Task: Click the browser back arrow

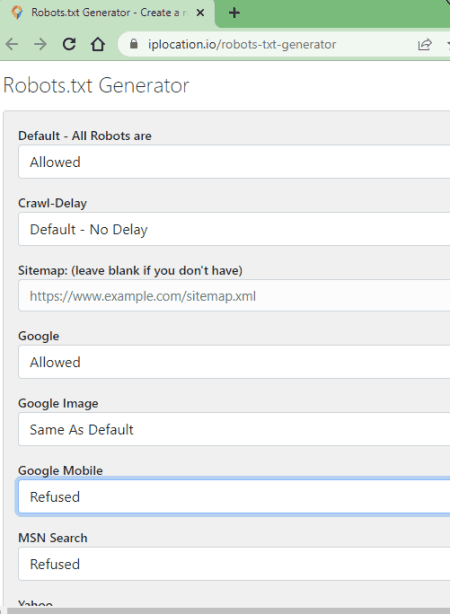Action: point(12,44)
